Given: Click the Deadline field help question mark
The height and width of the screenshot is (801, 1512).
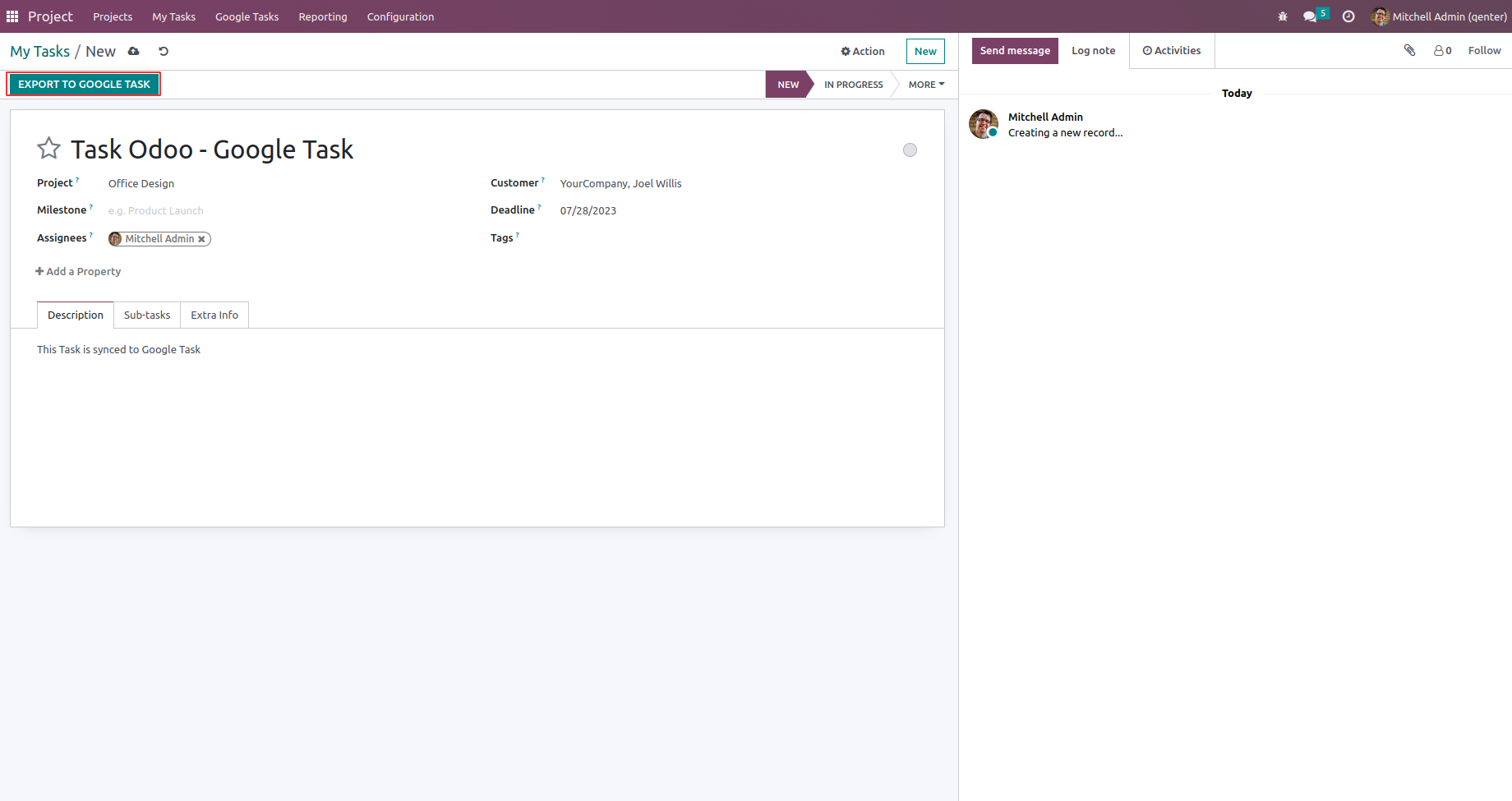Looking at the screenshot, I should [x=539, y=207].
